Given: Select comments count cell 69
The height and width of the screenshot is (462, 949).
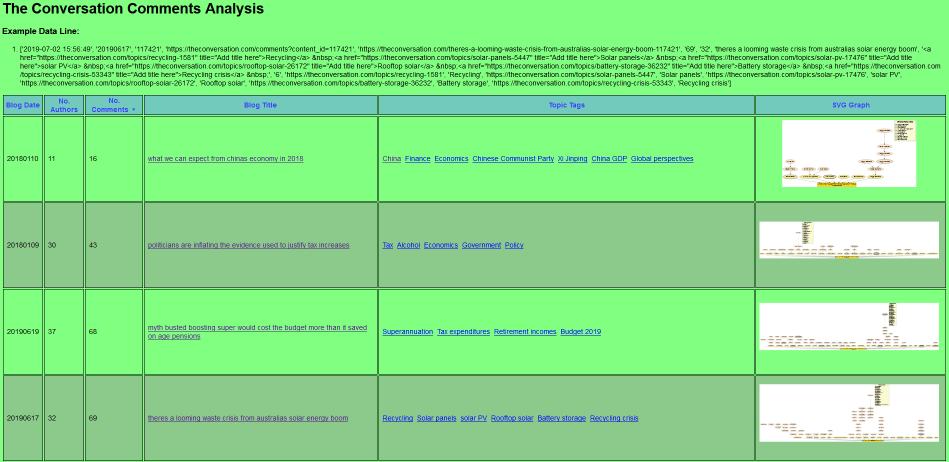Looking at the screenshot, I should tap(114, 418).
